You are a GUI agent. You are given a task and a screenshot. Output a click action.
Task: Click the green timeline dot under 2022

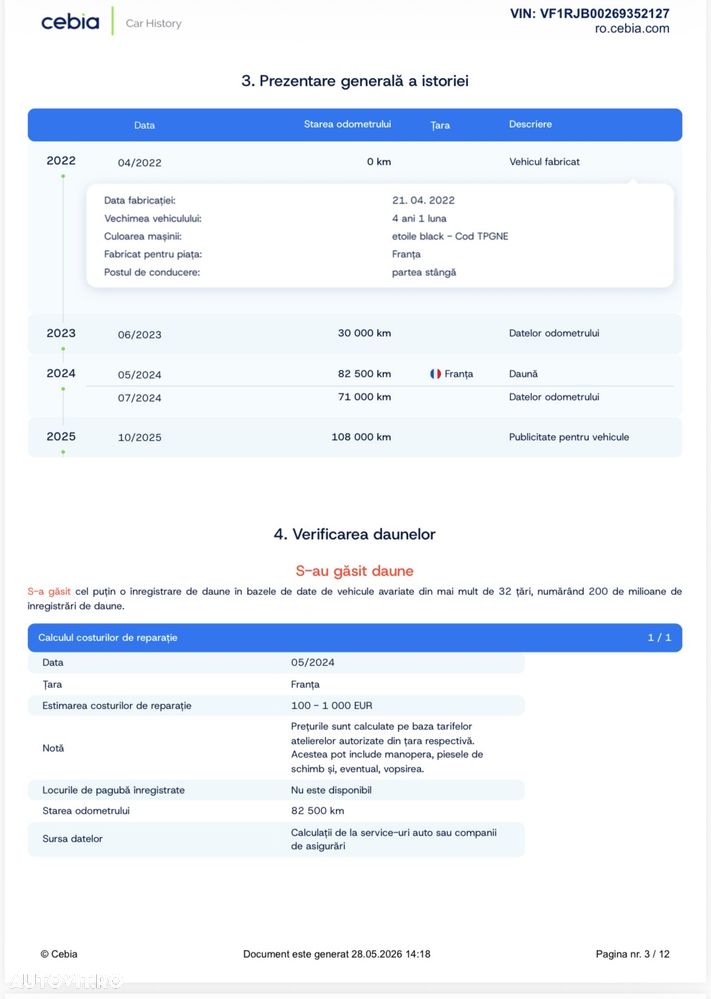coord(63,176)
